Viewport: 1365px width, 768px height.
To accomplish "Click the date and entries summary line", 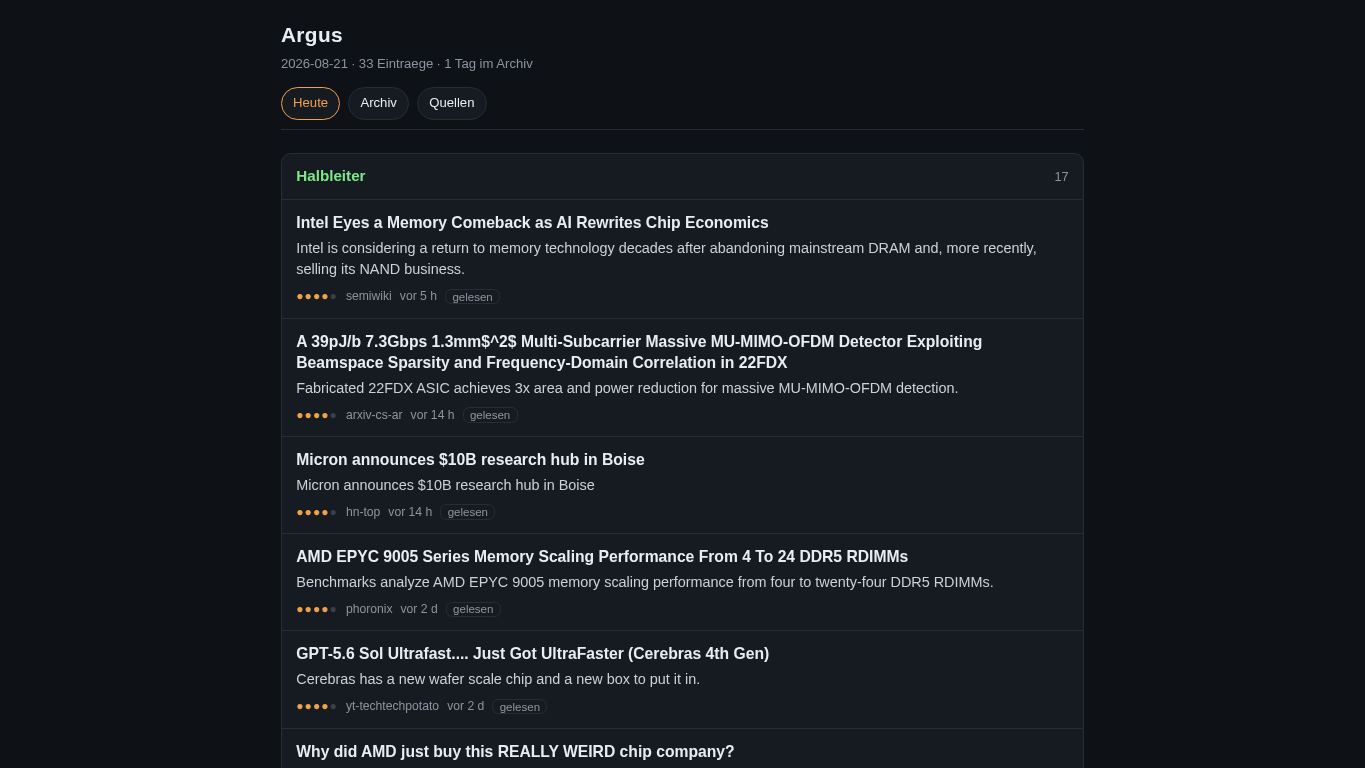I will pyautogui.click(x=407, y=64).
